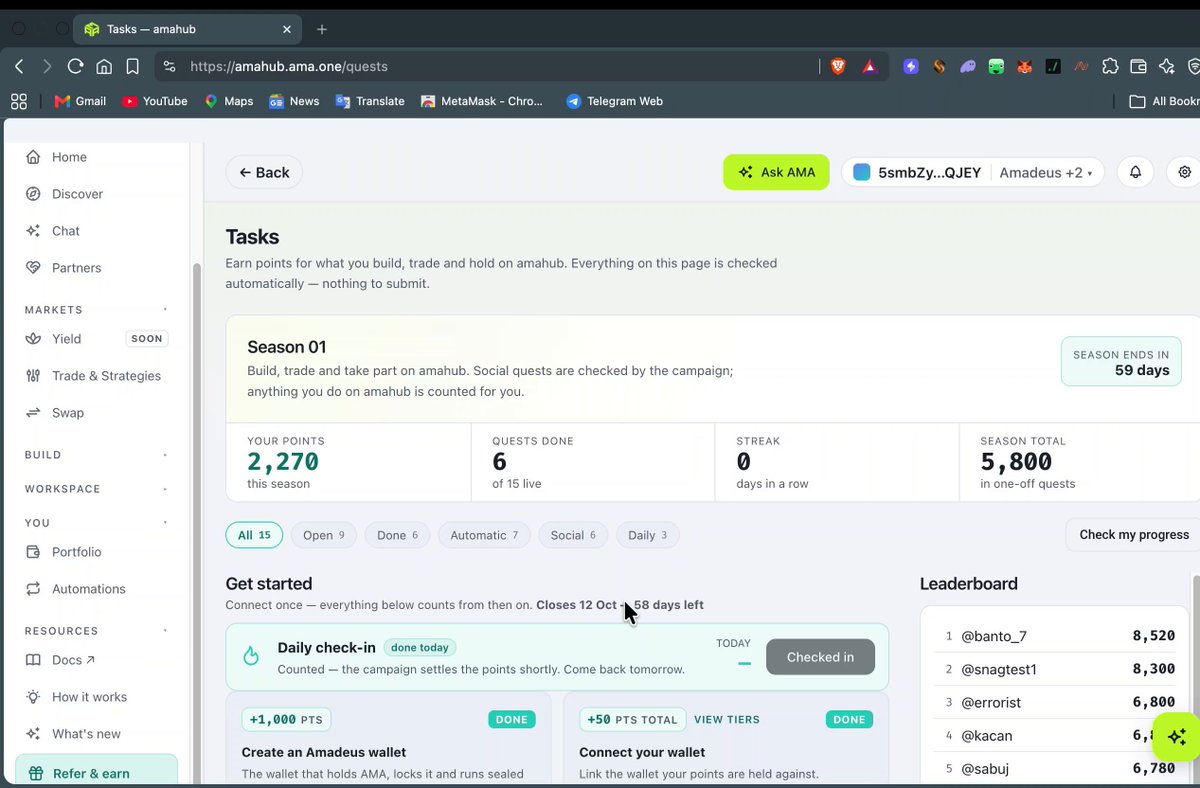
Task: Show Daily tasks filter
Action: tap(648, 535)
